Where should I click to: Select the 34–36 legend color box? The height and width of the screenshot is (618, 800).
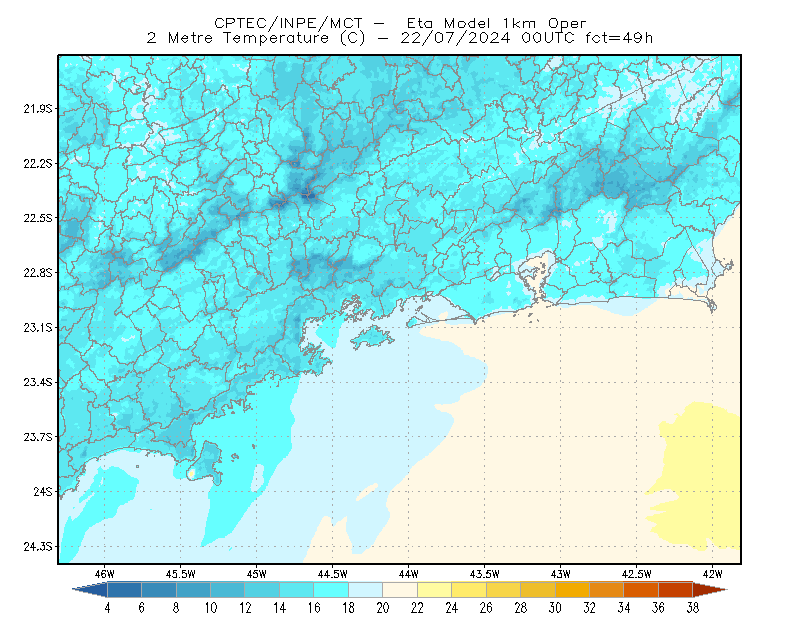pyautogui.click(x=641, y=590)
